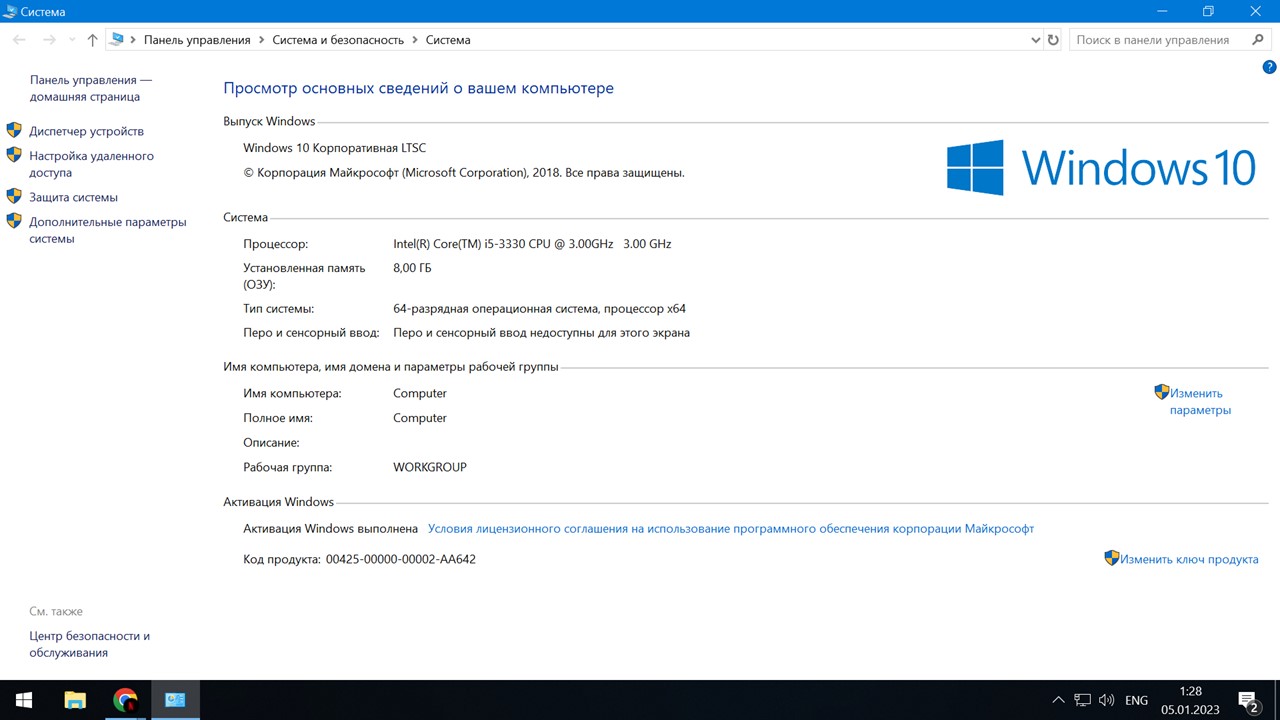Click the blue help question mark icon
Image resolution: width=1280 pixels, height=720 pixels.
1270,68
